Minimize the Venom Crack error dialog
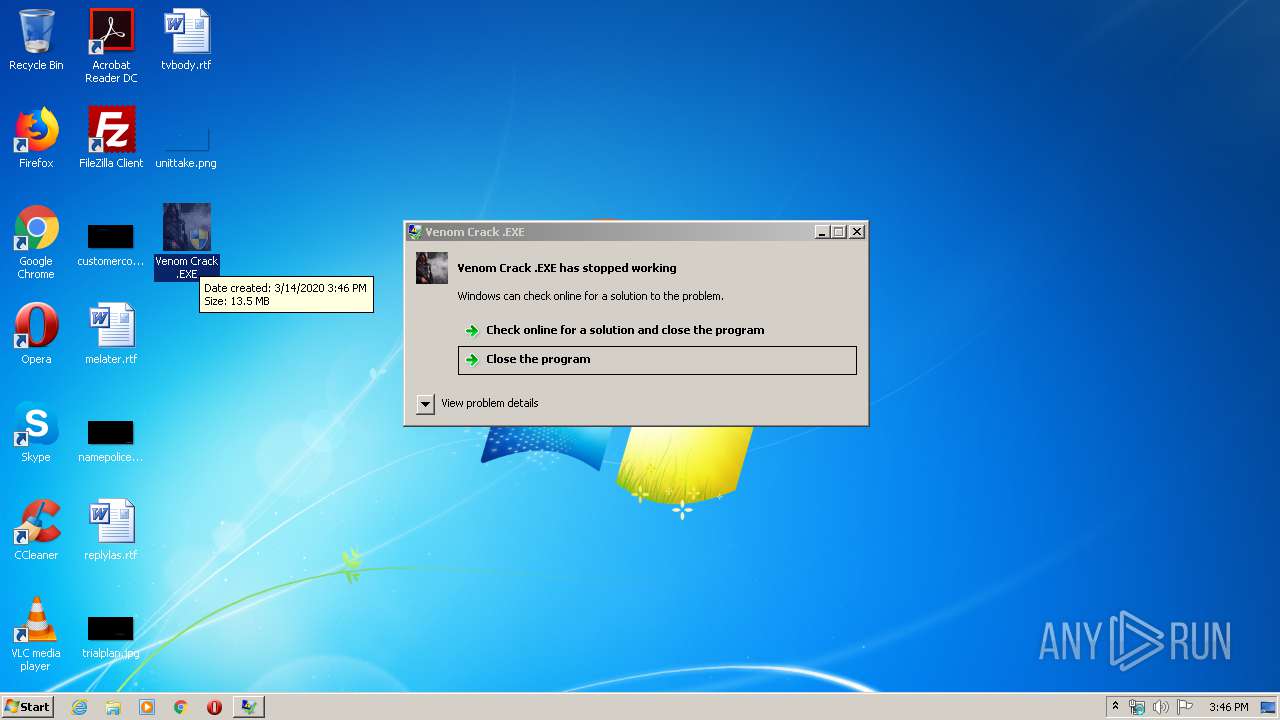Screen dimensions: 1280x720 pyautogui.click(x=822, y=232)
